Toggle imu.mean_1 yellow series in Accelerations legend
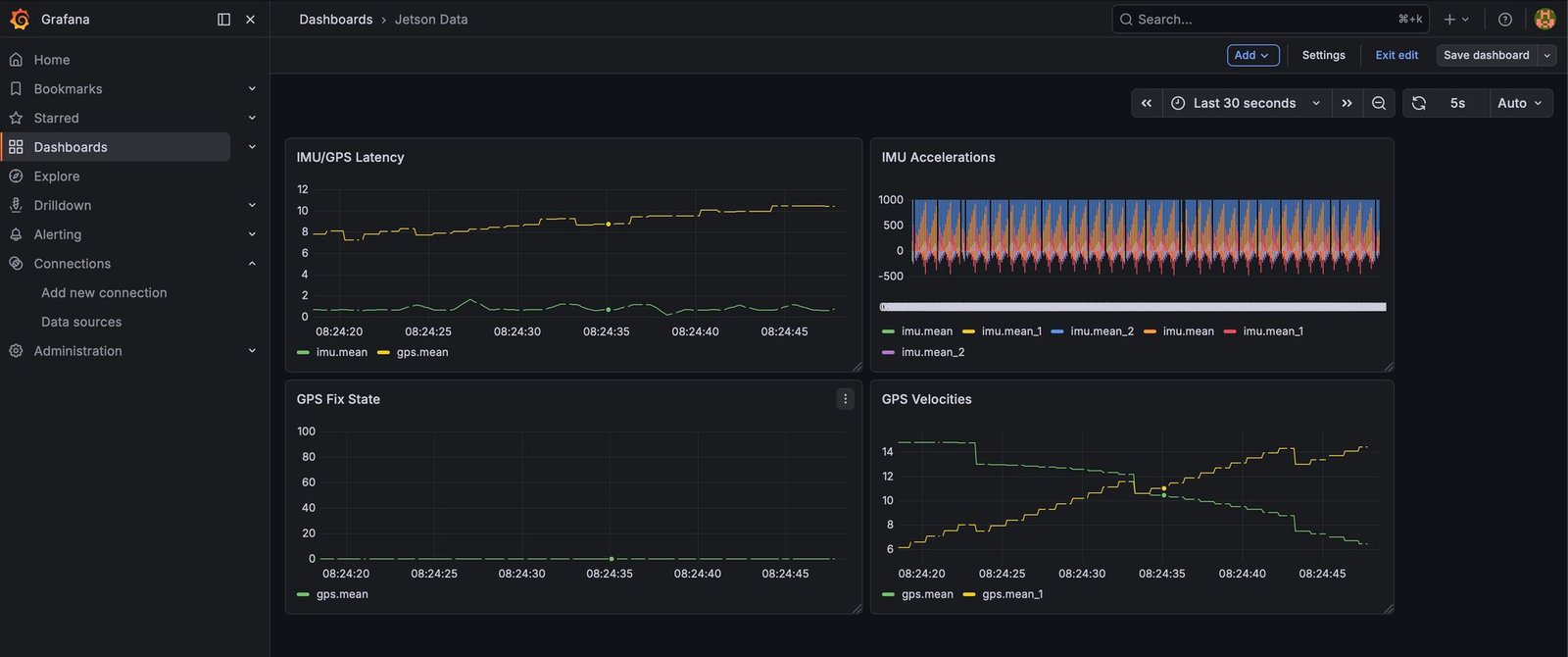The height and width of the screenshot is (657, 1568). [x=1002, y=331]
